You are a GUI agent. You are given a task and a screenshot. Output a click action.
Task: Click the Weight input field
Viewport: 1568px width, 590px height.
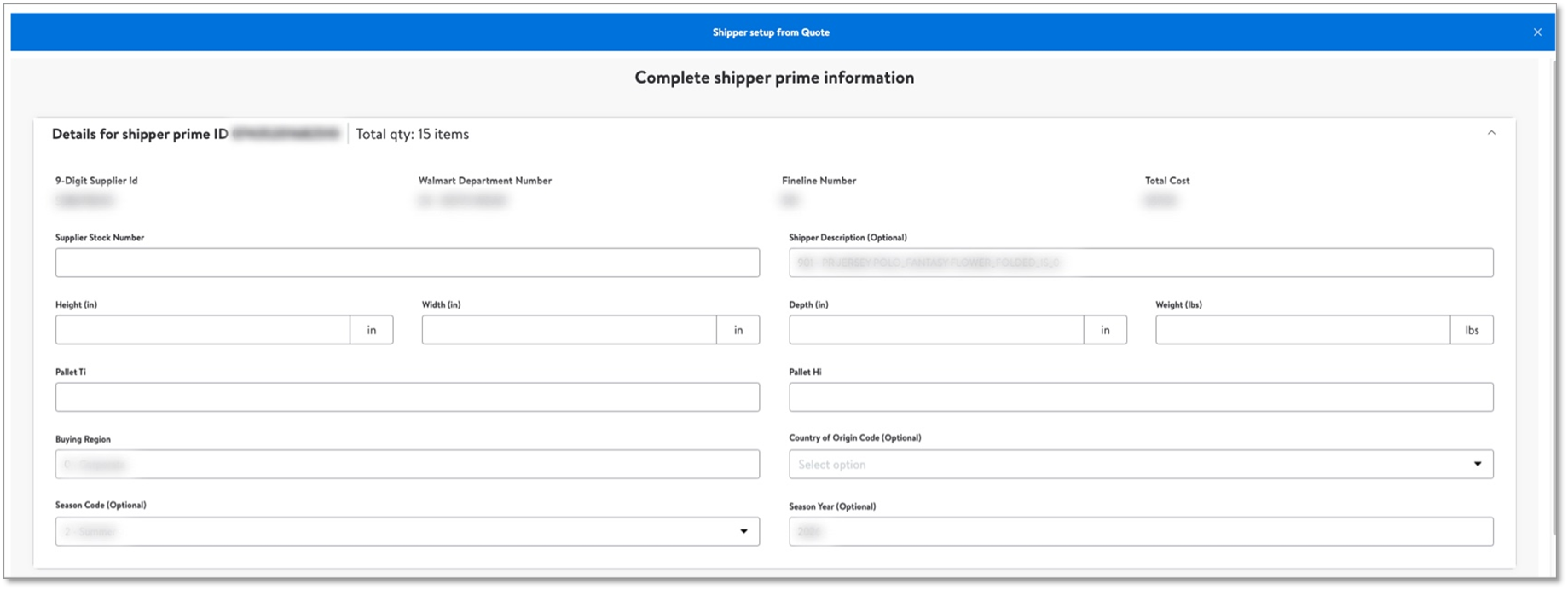(1302, 330)
